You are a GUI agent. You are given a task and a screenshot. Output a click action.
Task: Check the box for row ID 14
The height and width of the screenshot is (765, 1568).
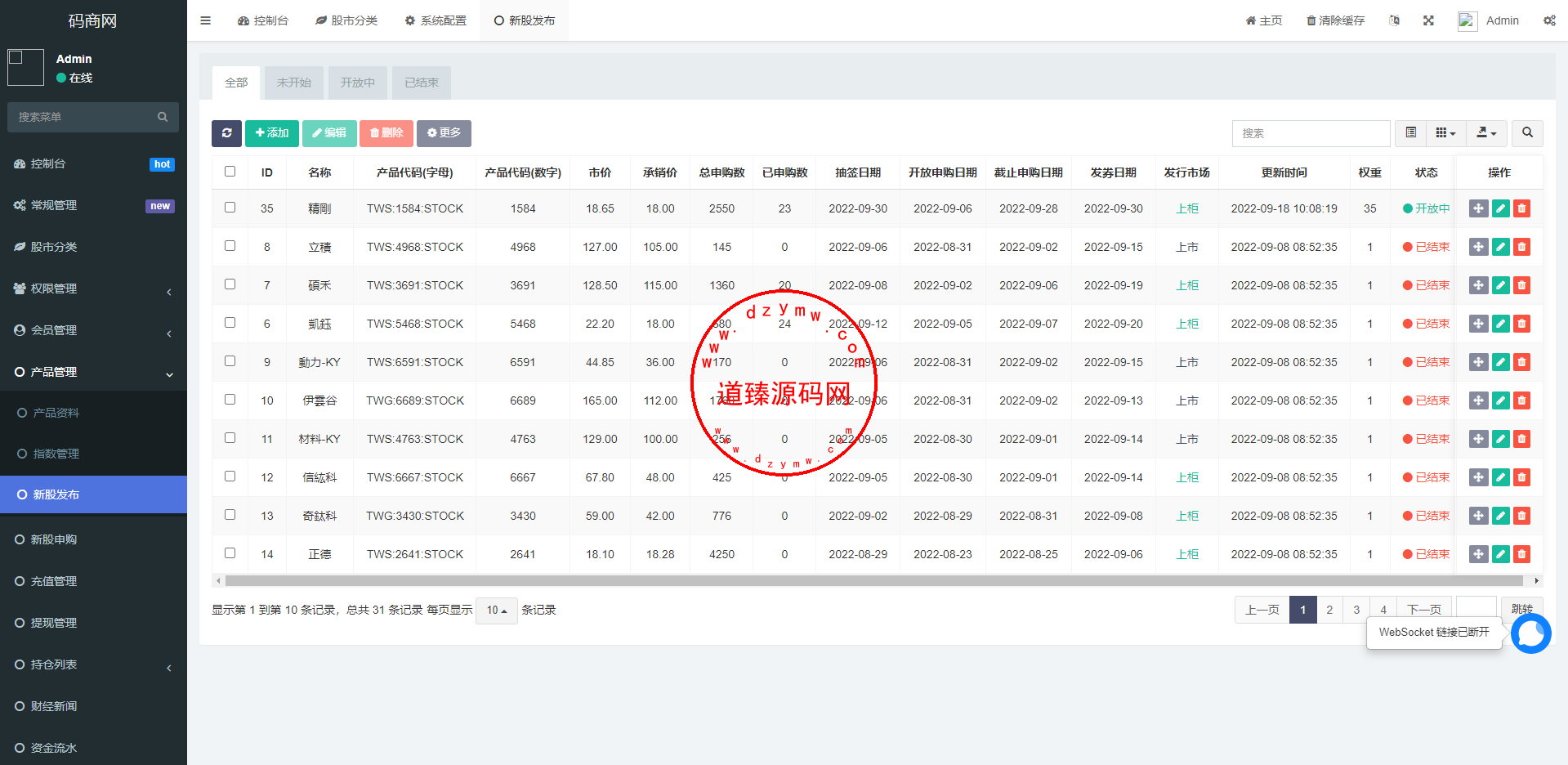(230, 553)
